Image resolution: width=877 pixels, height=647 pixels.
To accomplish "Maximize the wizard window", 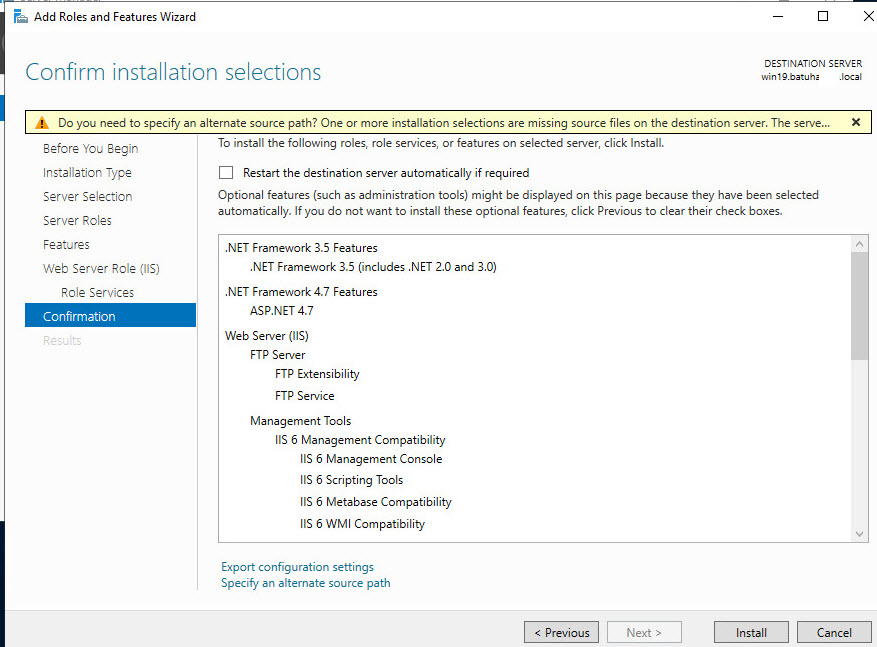I will click(823, 16).
